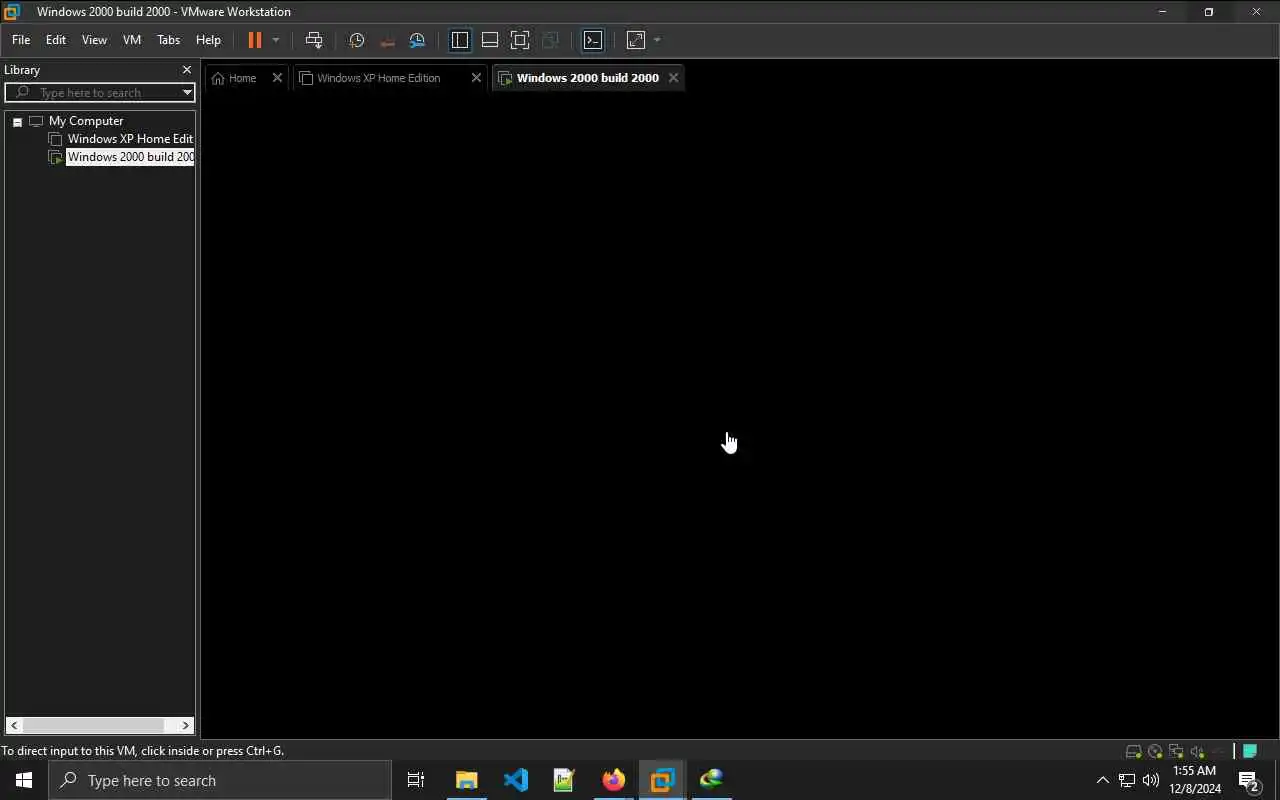
Task: Open the File menu
Action: (21, 40)
